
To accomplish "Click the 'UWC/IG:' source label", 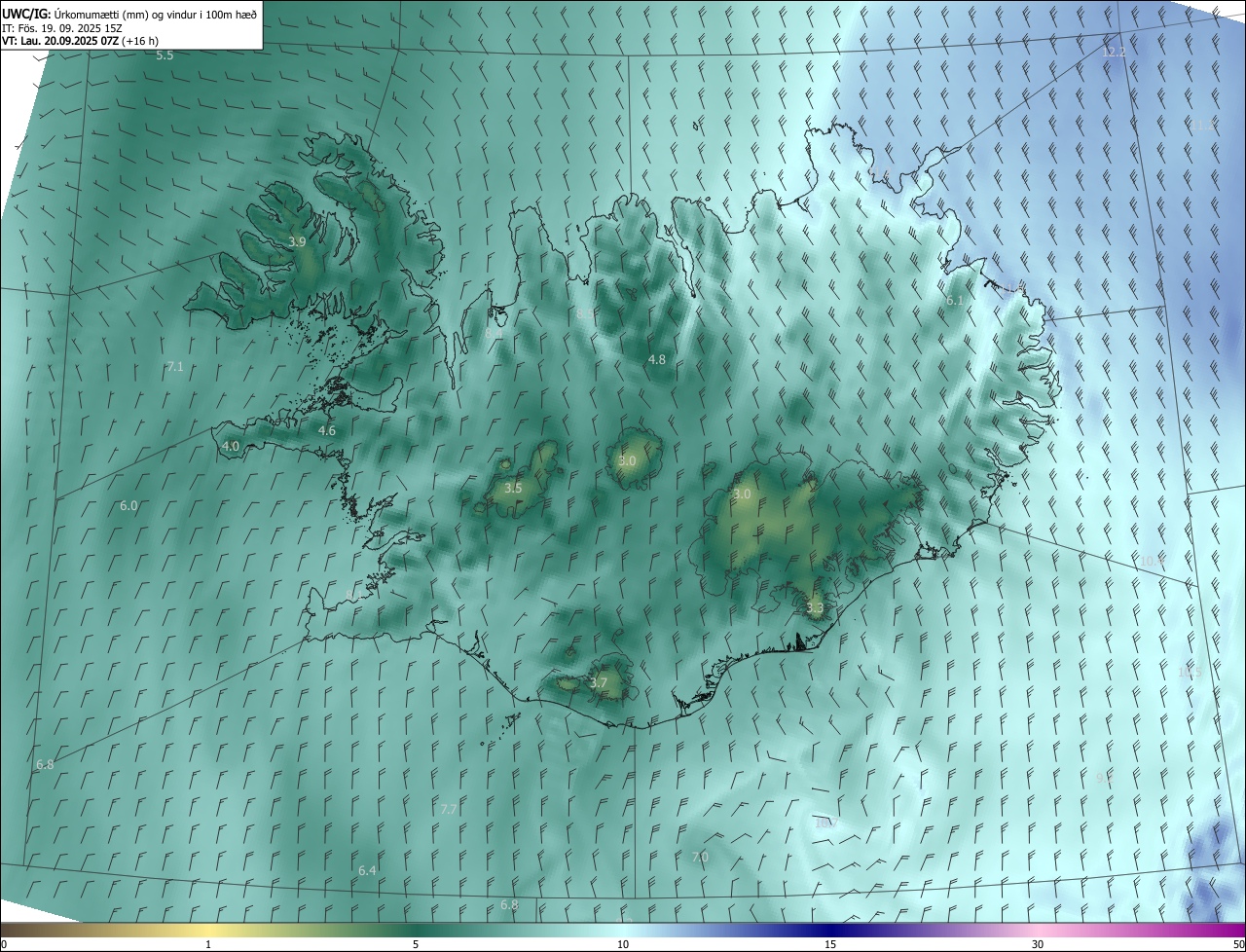I will (26, 15).
